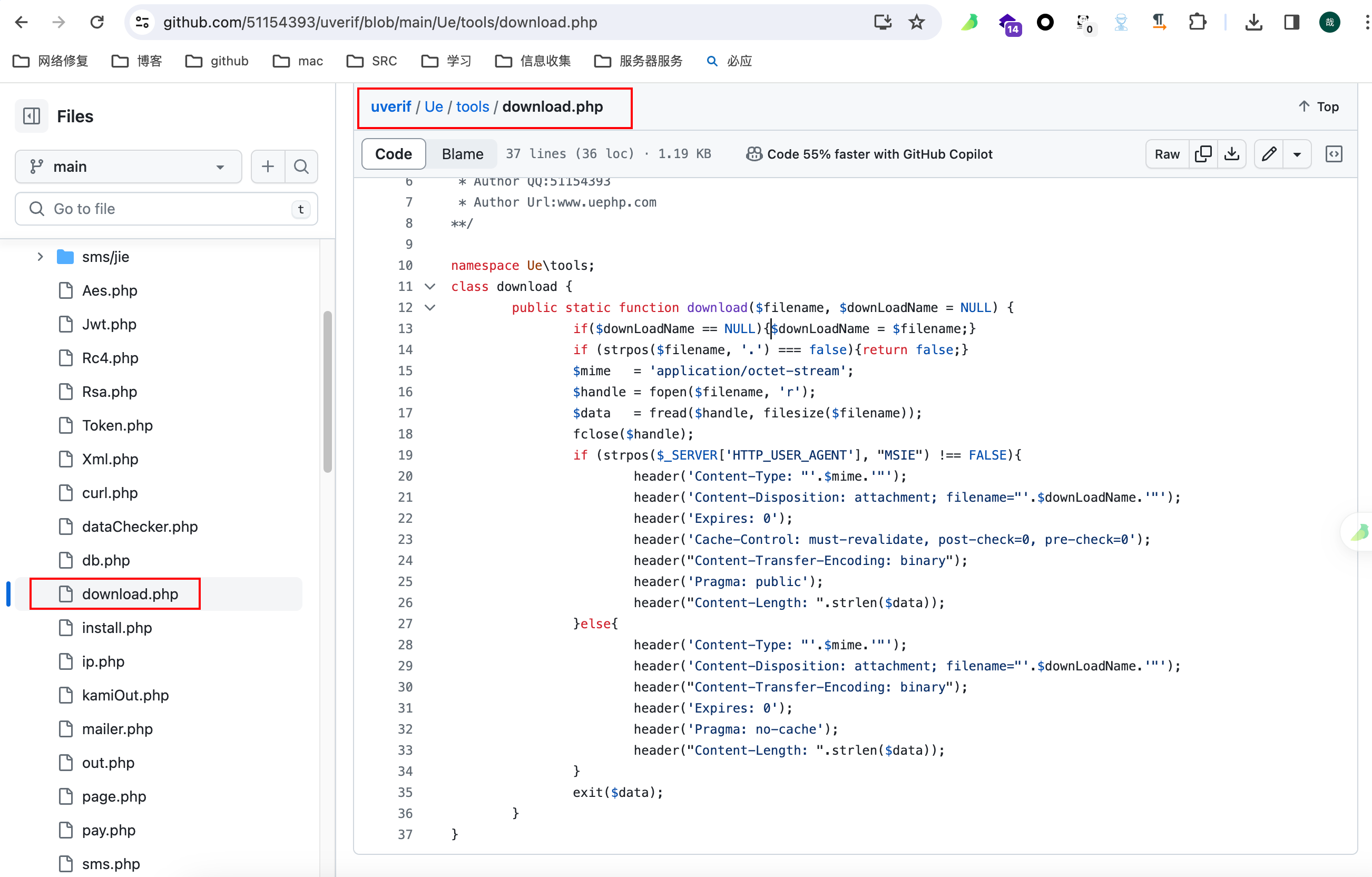This screenshot has width=1372, height=877.
Task: Bookmark page with star icon
Action: 917,22
